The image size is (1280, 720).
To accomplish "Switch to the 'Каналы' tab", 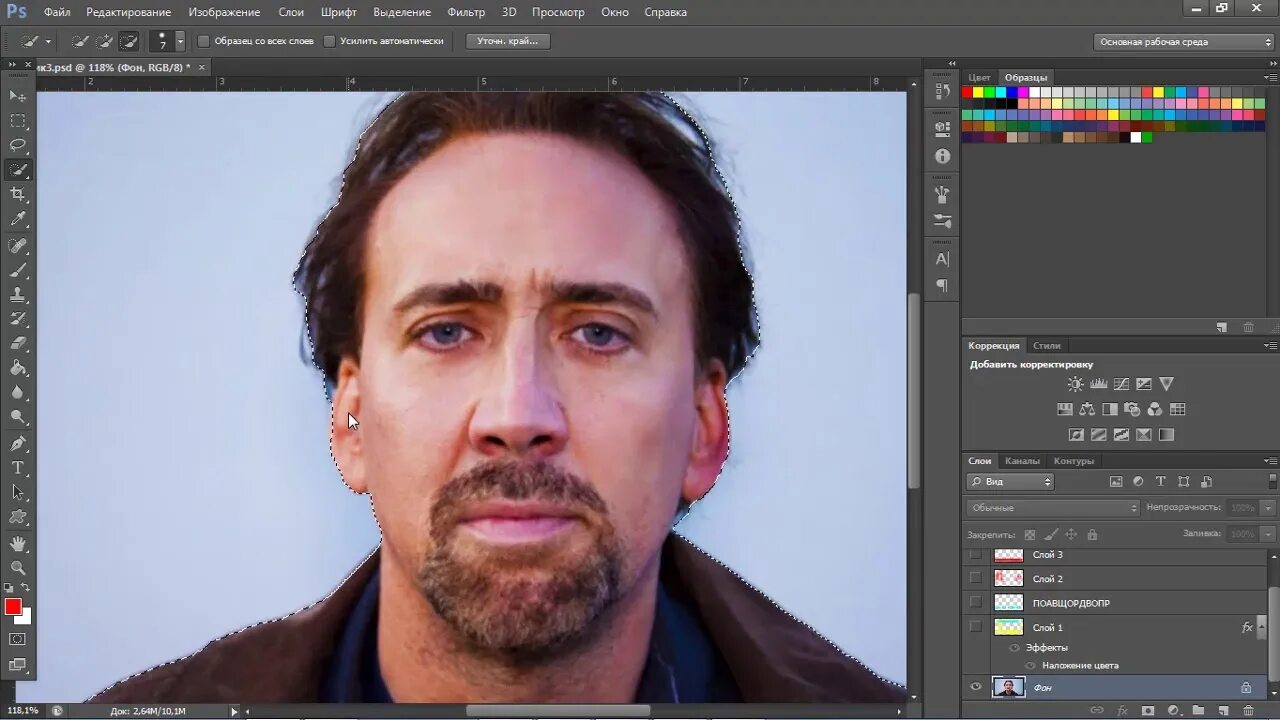I will click(1022, 461).
